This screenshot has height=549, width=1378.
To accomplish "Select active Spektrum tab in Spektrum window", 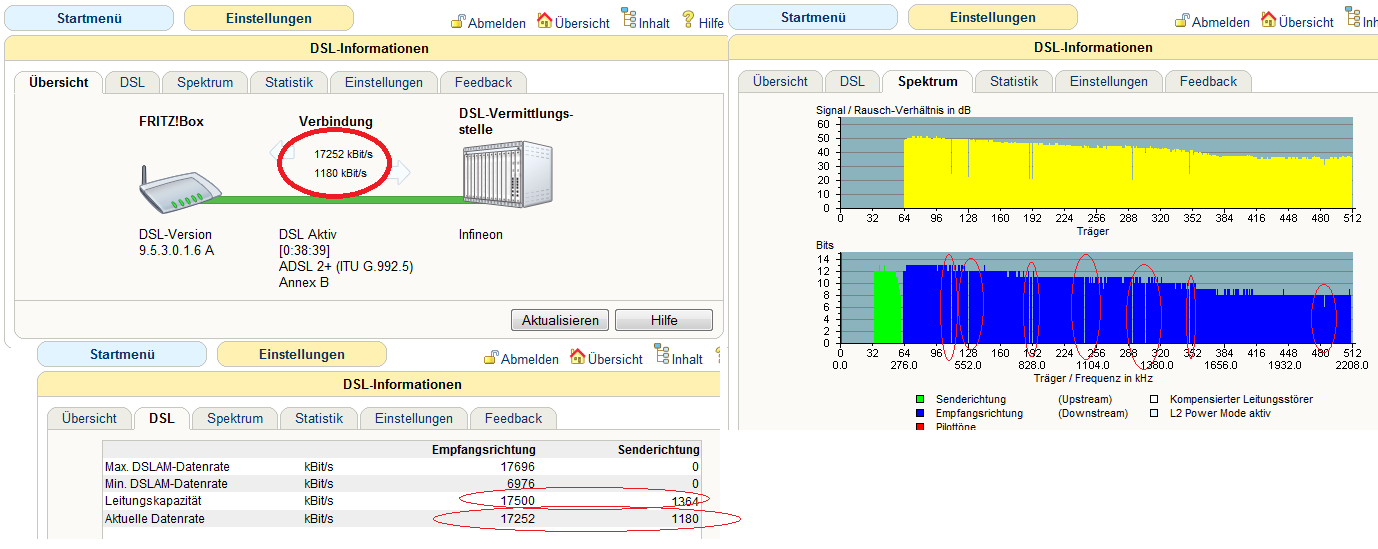I will click(x=927, y=81).
